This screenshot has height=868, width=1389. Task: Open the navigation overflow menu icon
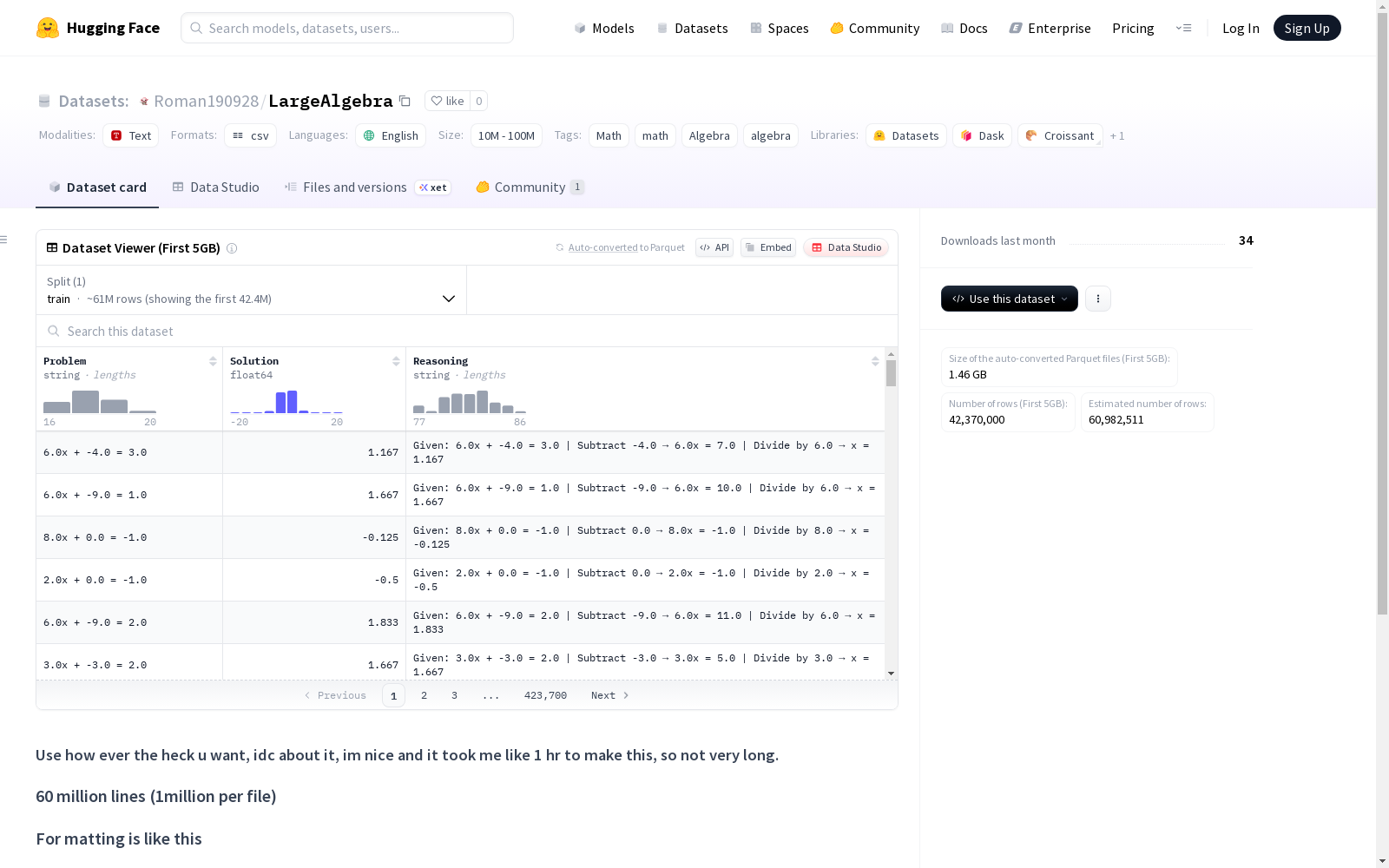click(1183, 28)
